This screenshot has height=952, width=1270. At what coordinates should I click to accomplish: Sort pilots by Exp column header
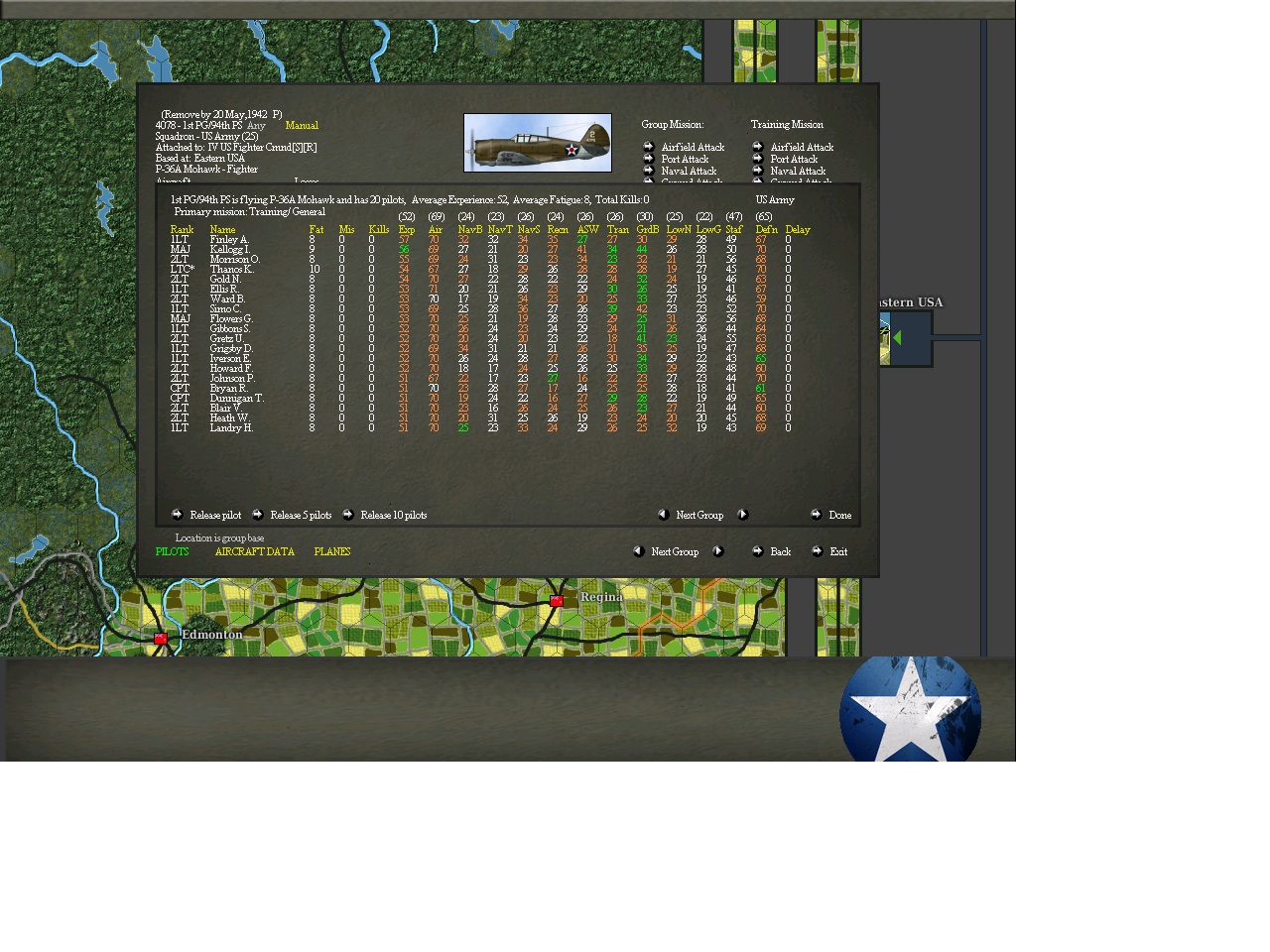pos(407,230)
